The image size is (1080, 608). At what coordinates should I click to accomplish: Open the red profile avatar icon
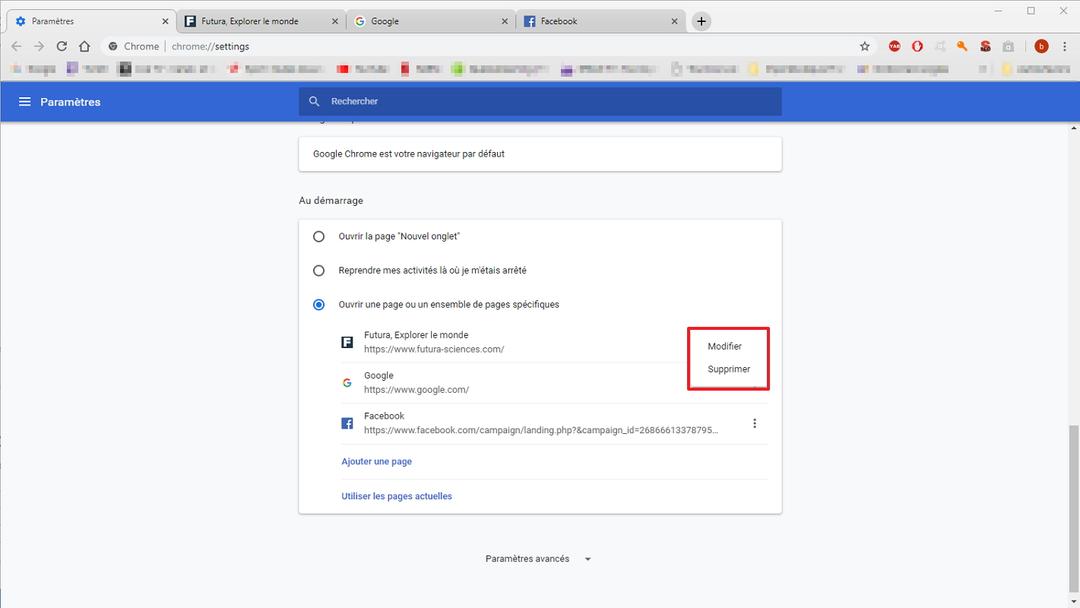pos(1041,46)
